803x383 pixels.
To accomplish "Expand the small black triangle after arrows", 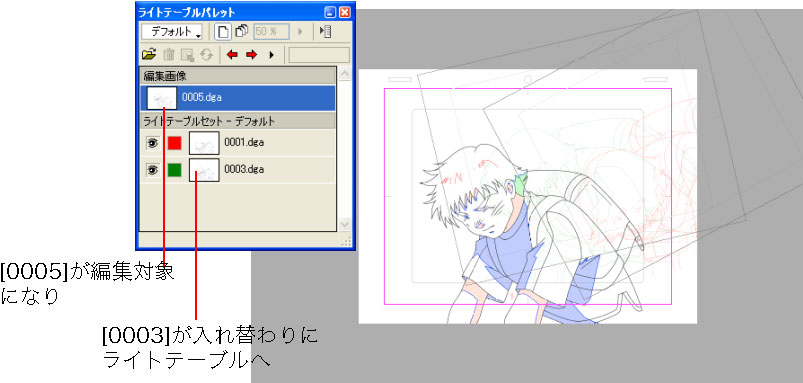I will 272,55.
